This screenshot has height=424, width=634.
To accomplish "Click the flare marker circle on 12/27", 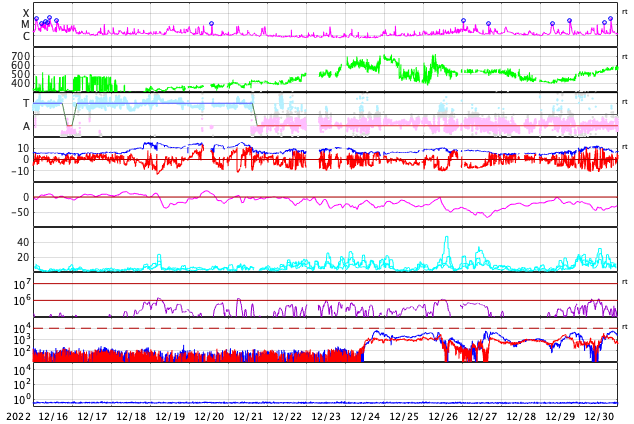I will pyautogui.click(x=488, y=23).
